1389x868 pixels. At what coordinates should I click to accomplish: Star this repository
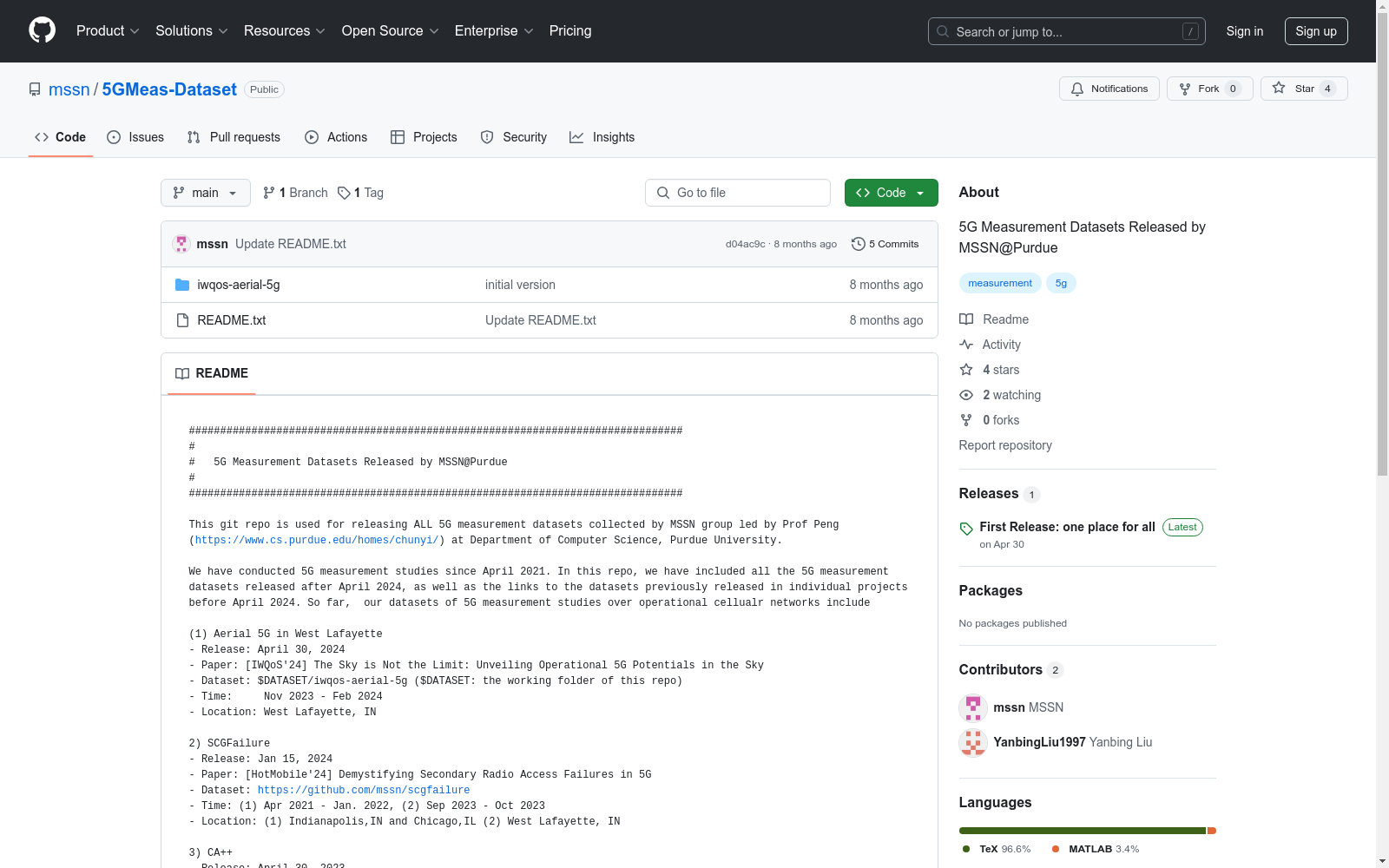pos(1303,89)
